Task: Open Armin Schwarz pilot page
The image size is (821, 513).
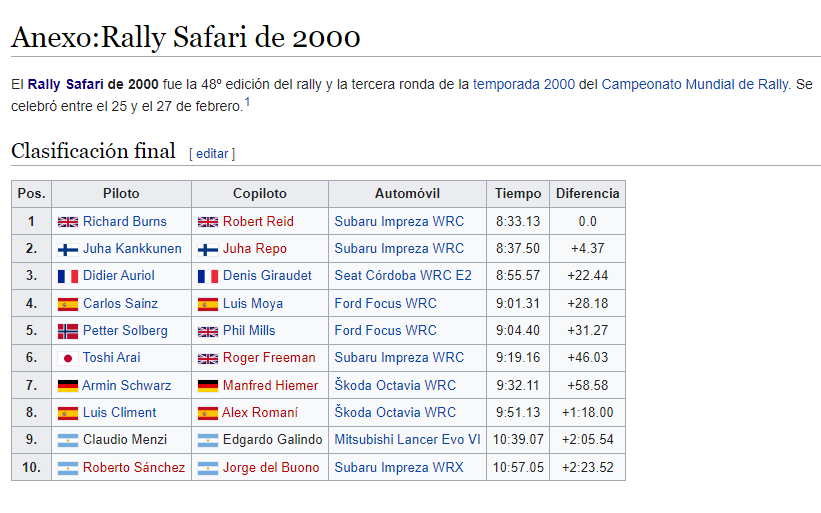Action: [126, 386]
